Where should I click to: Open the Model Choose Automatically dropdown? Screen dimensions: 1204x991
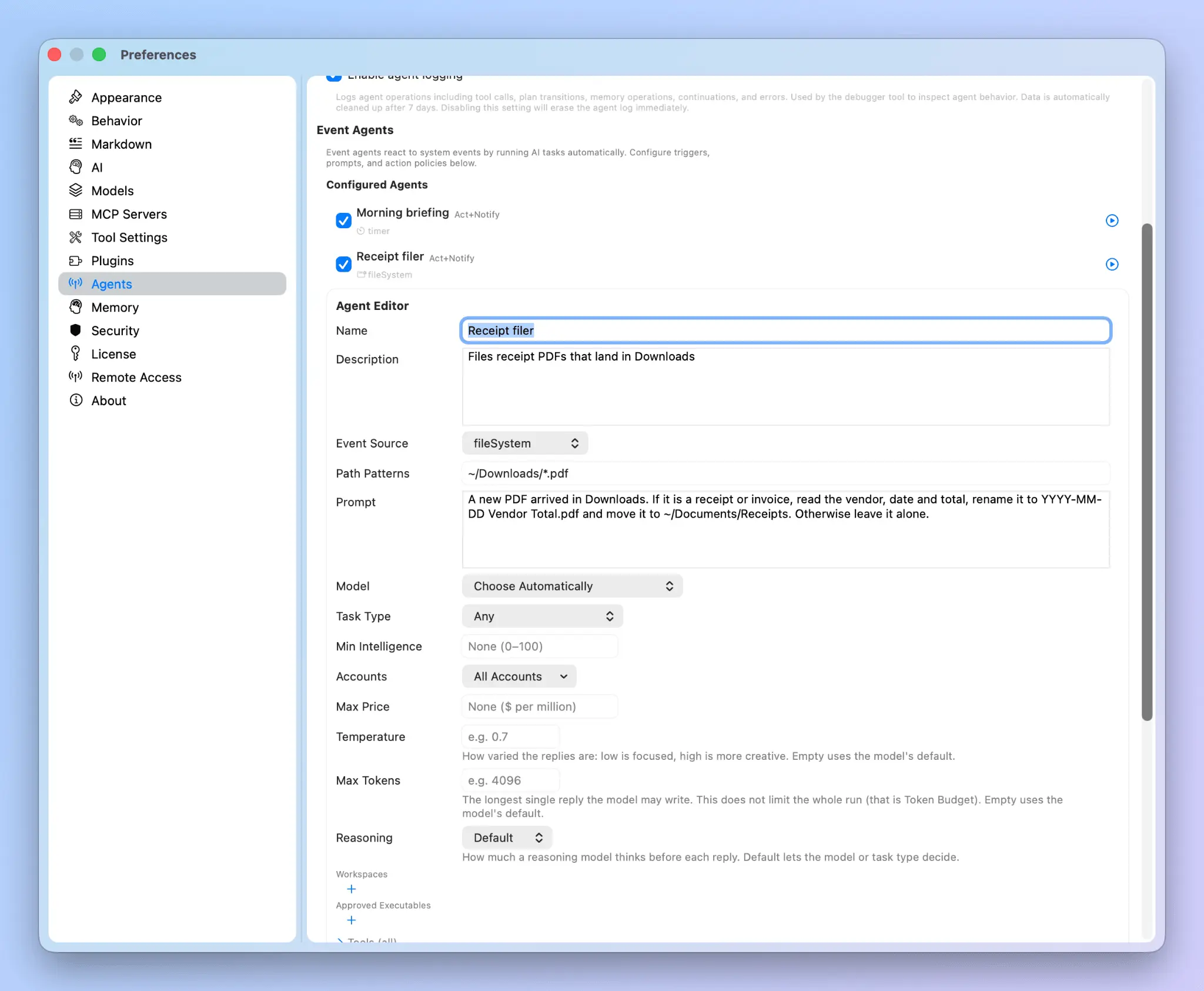tap(572, 586)
